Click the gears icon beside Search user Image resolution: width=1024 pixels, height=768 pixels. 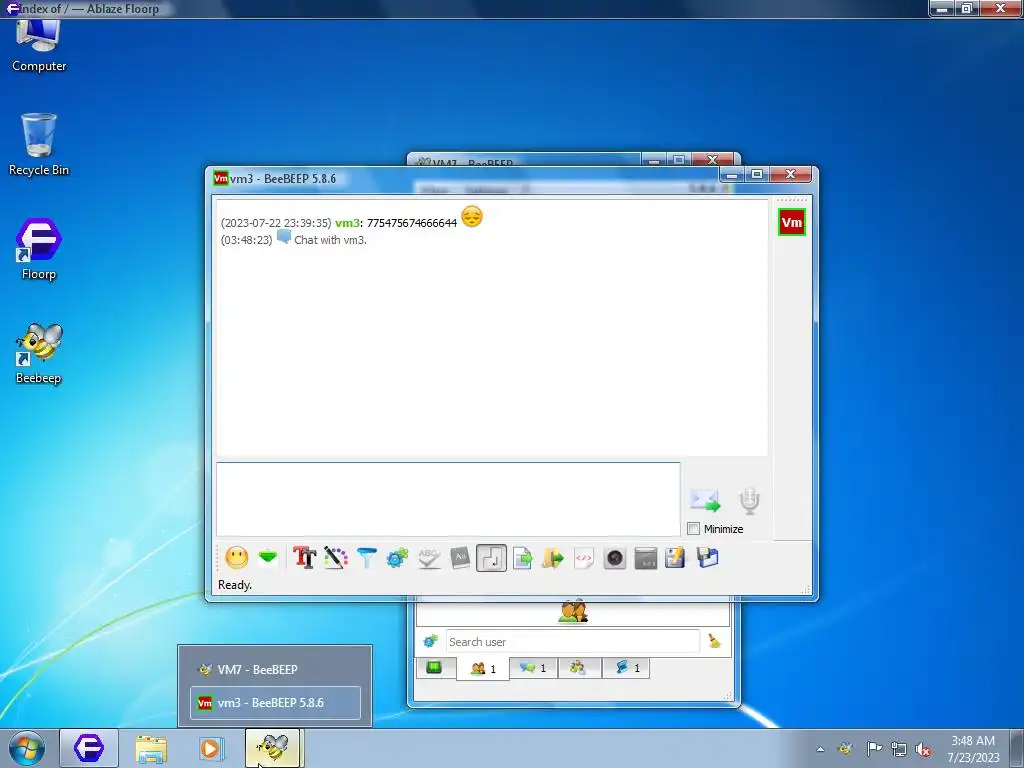[430, 641]
